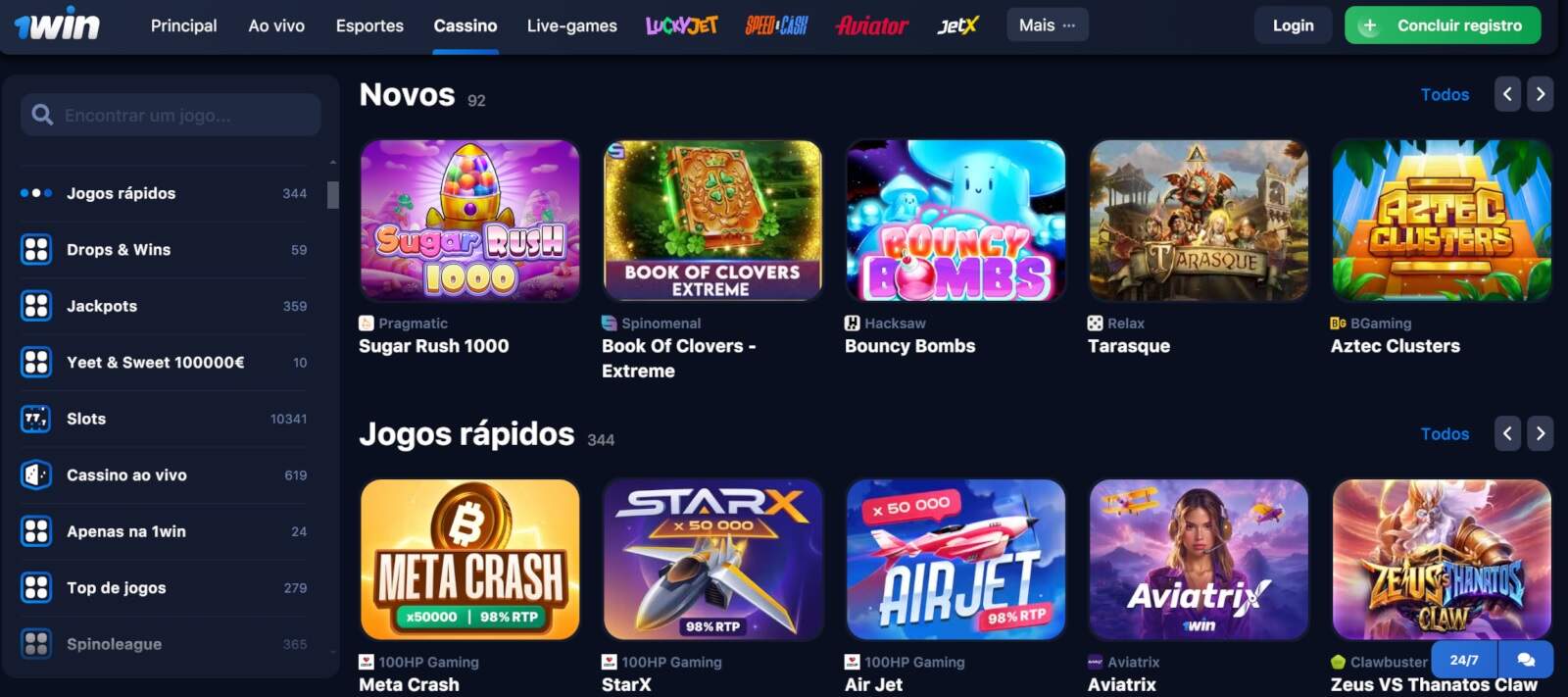The image size is (1568, 697).
Task: Click Concluir registro button
Action: [x=1443, y=25]
